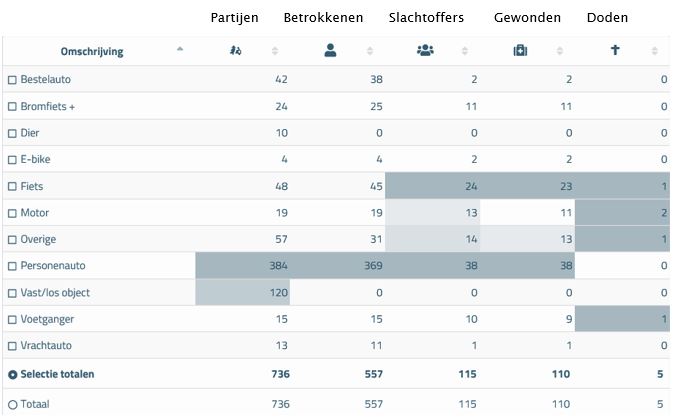The height and width of the screenshot is (418, 674).
Task: Click the Partijen collision icon in header
Action: (x=235, y=51)
